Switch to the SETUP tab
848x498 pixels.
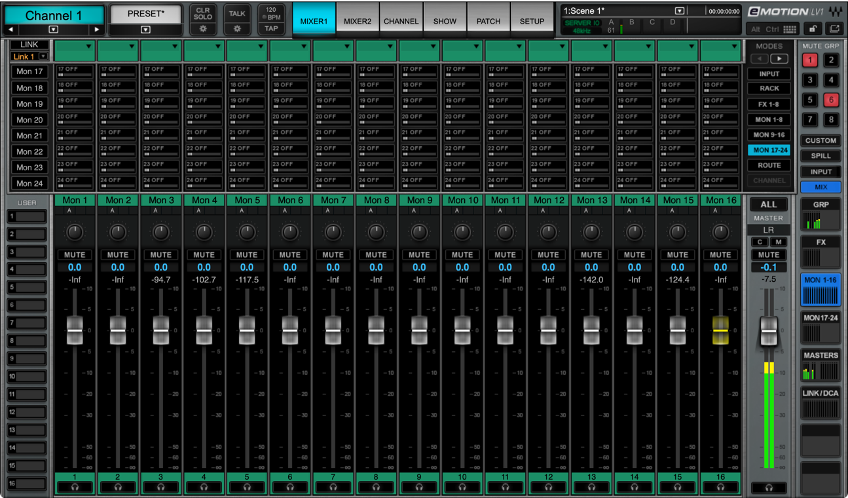tap(532, 21)
